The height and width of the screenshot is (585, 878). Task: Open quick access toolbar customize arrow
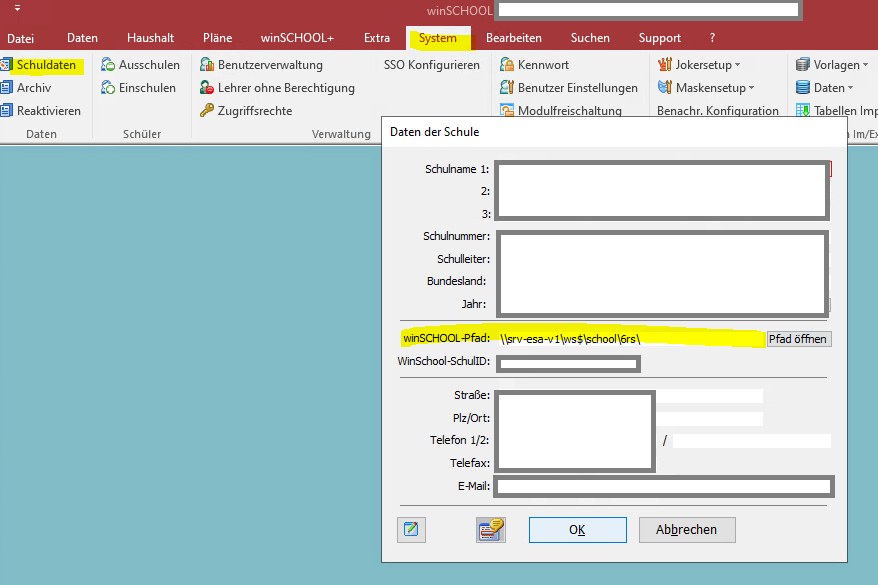coord(17,8)
